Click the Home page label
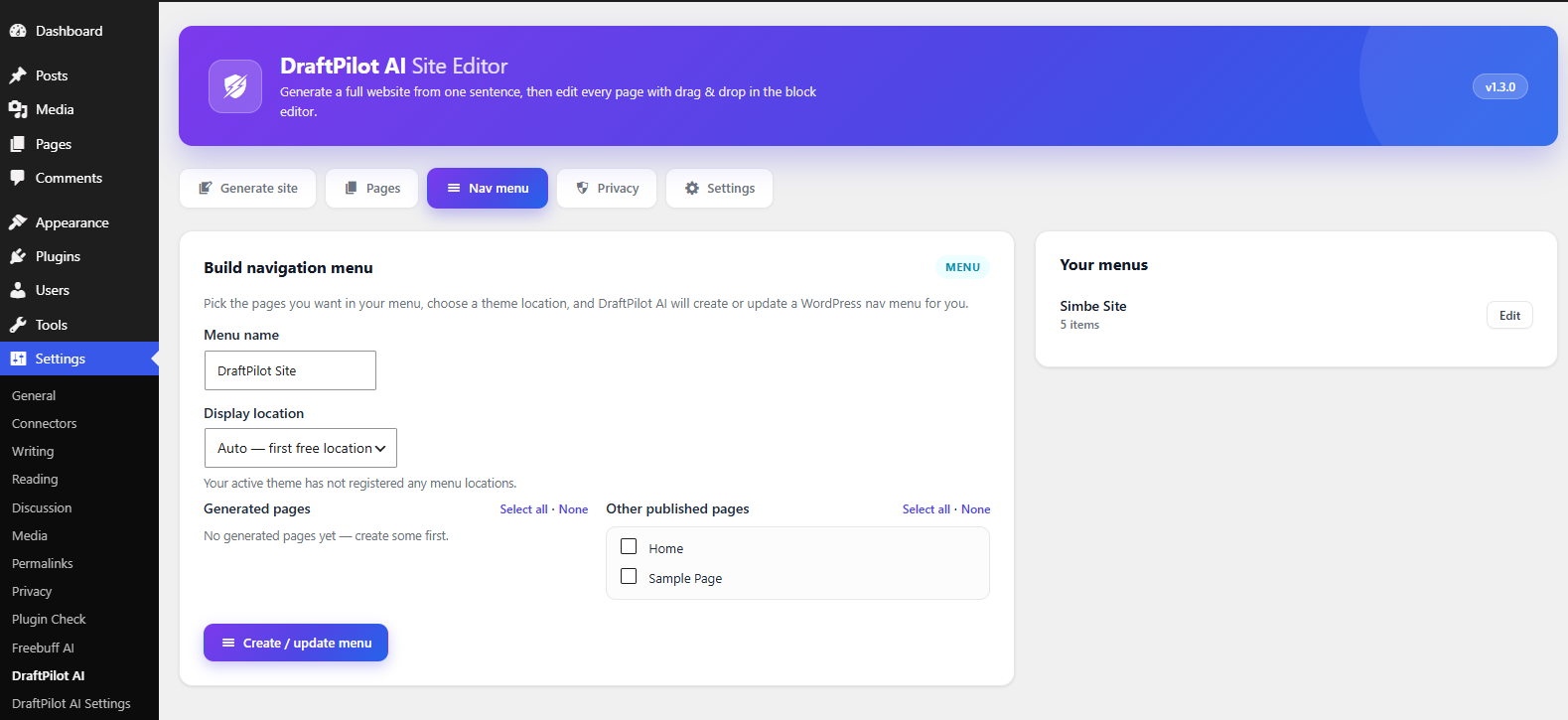This screenshot has width=1568, height=720. 666,548
